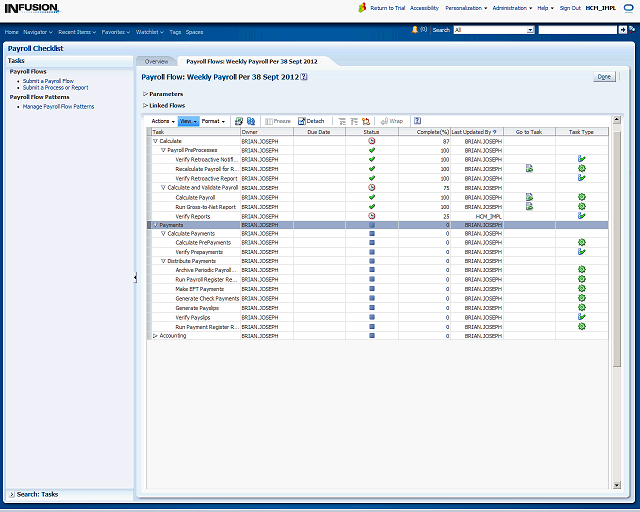Click task type icon for Run PrePayments Register row
640x512 pixels.
581,280
